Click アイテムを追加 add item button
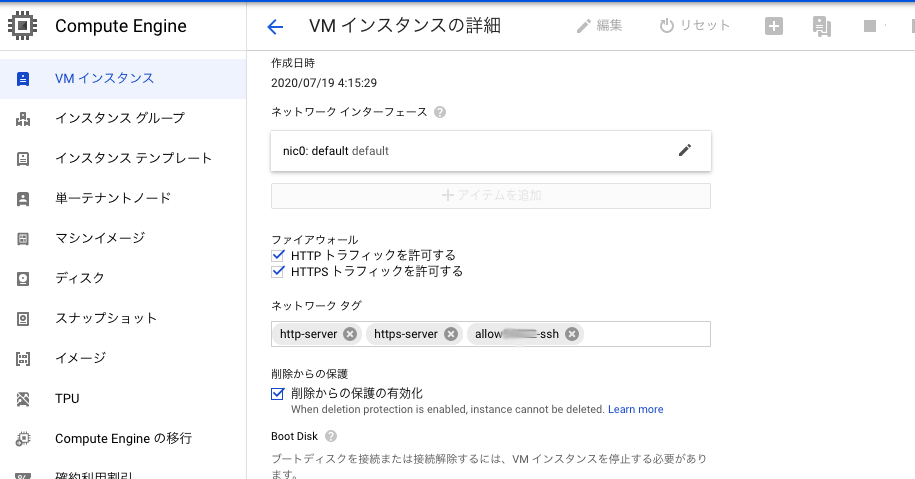This screenshot has width=915, height=479. 491,195
